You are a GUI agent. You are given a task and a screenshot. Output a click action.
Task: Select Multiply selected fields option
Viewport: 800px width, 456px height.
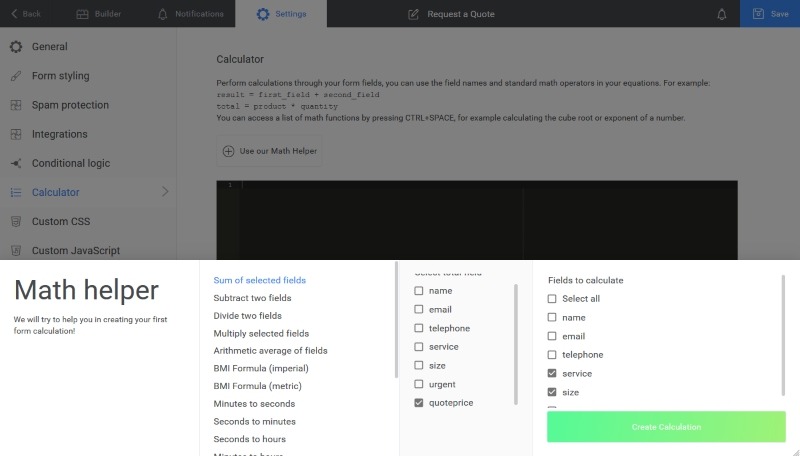pos(261,333)
